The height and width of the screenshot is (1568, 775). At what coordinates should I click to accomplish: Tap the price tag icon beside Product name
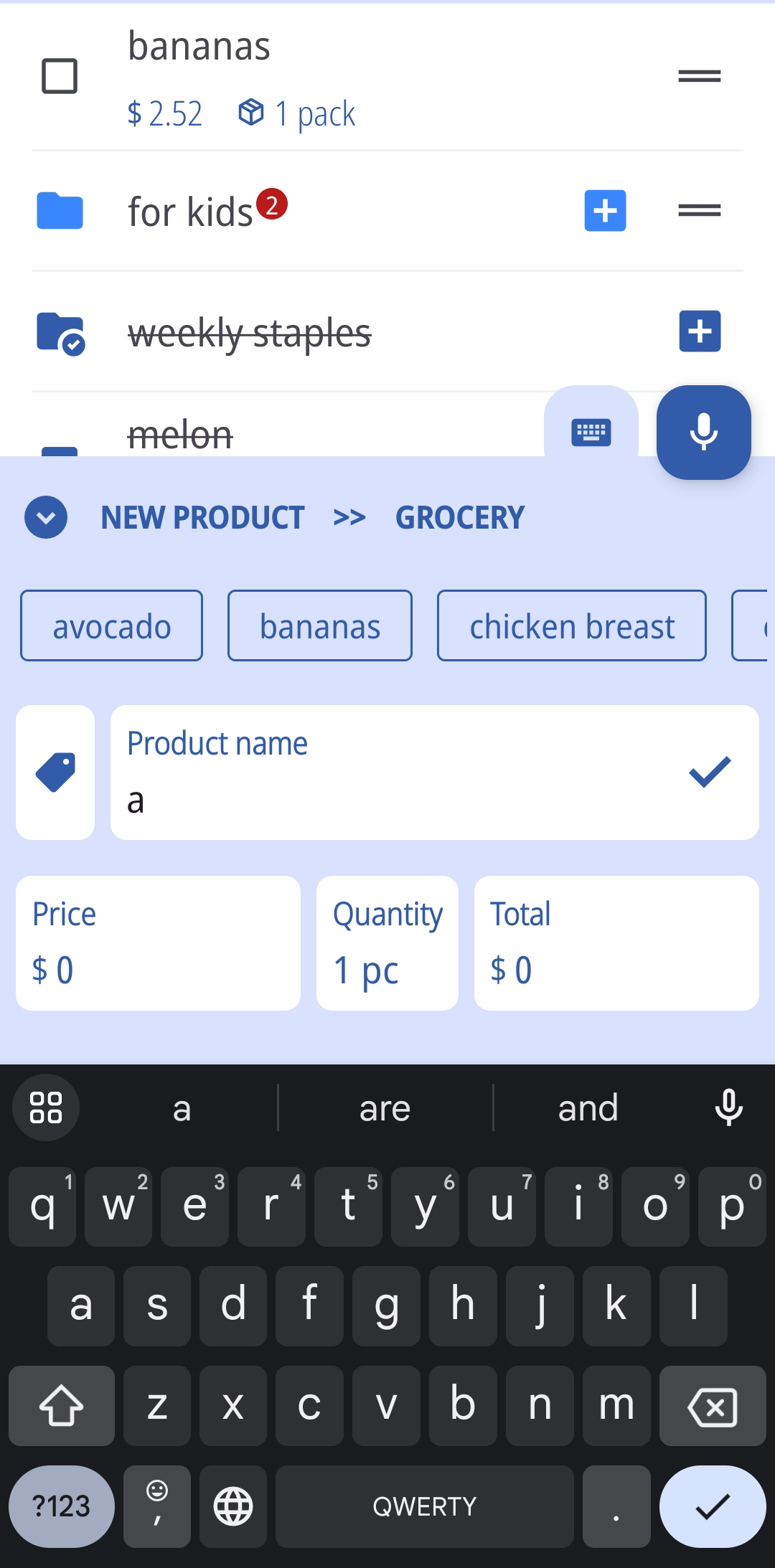click(55, 773)
